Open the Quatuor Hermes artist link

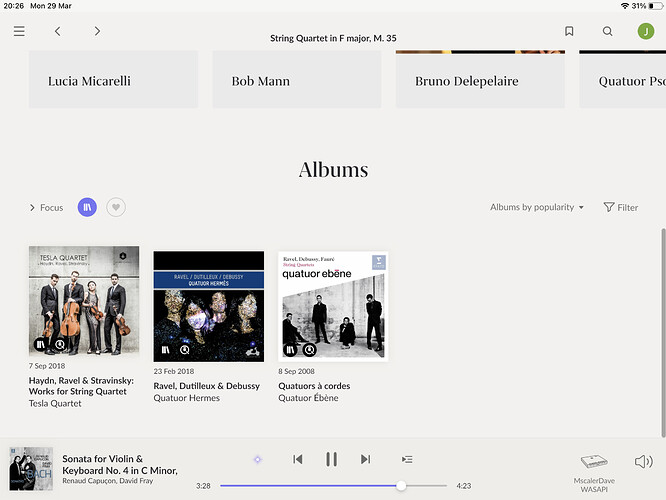pos(187,398)
